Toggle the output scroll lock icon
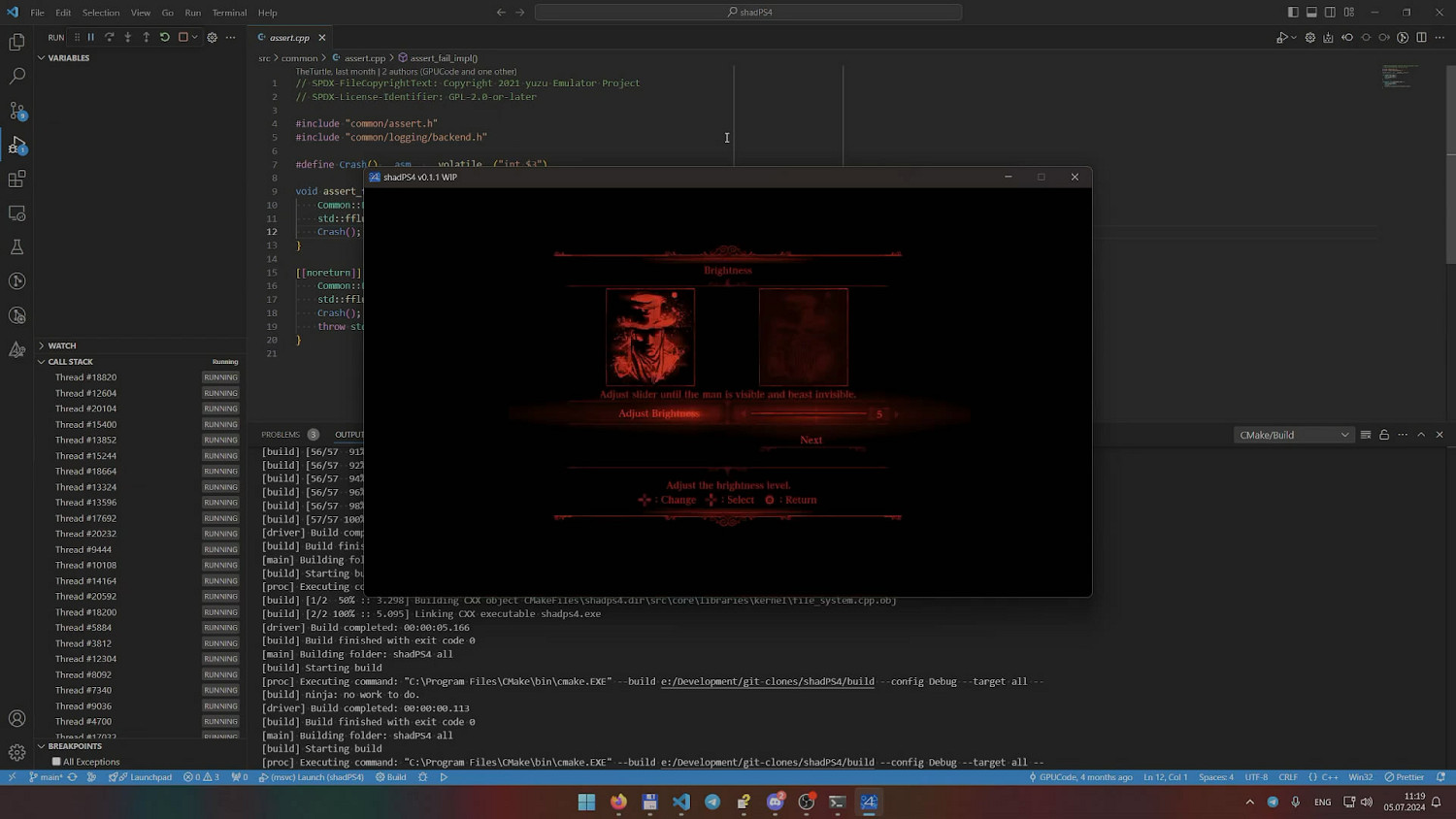 pos(1384,435)
